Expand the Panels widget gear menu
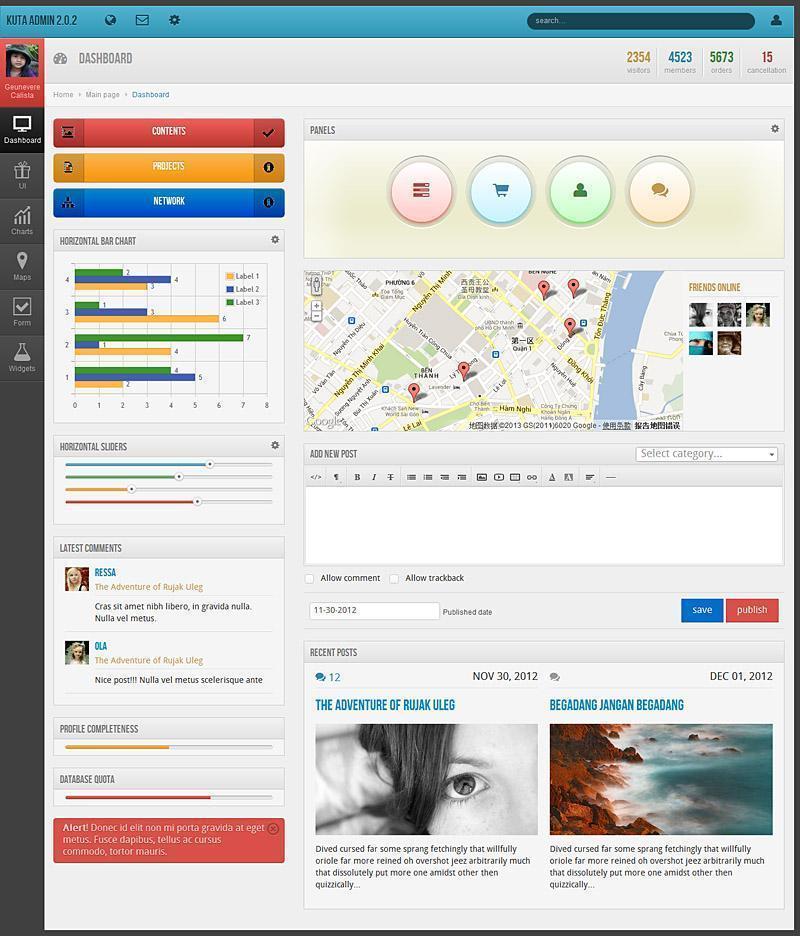The image size is (800, 936). pyautogui.click(x=774, y=129)
